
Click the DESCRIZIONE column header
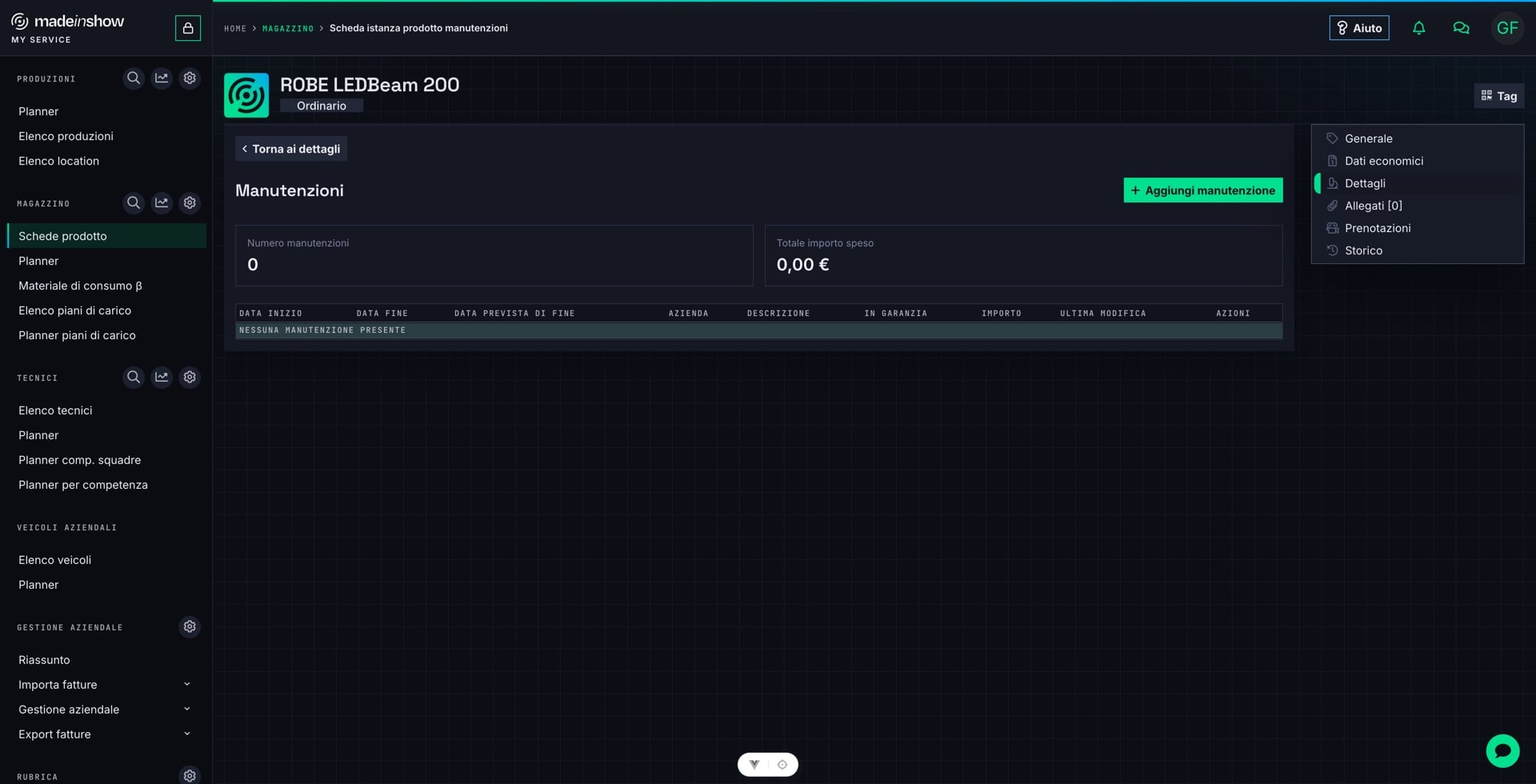tap(778, 314)
